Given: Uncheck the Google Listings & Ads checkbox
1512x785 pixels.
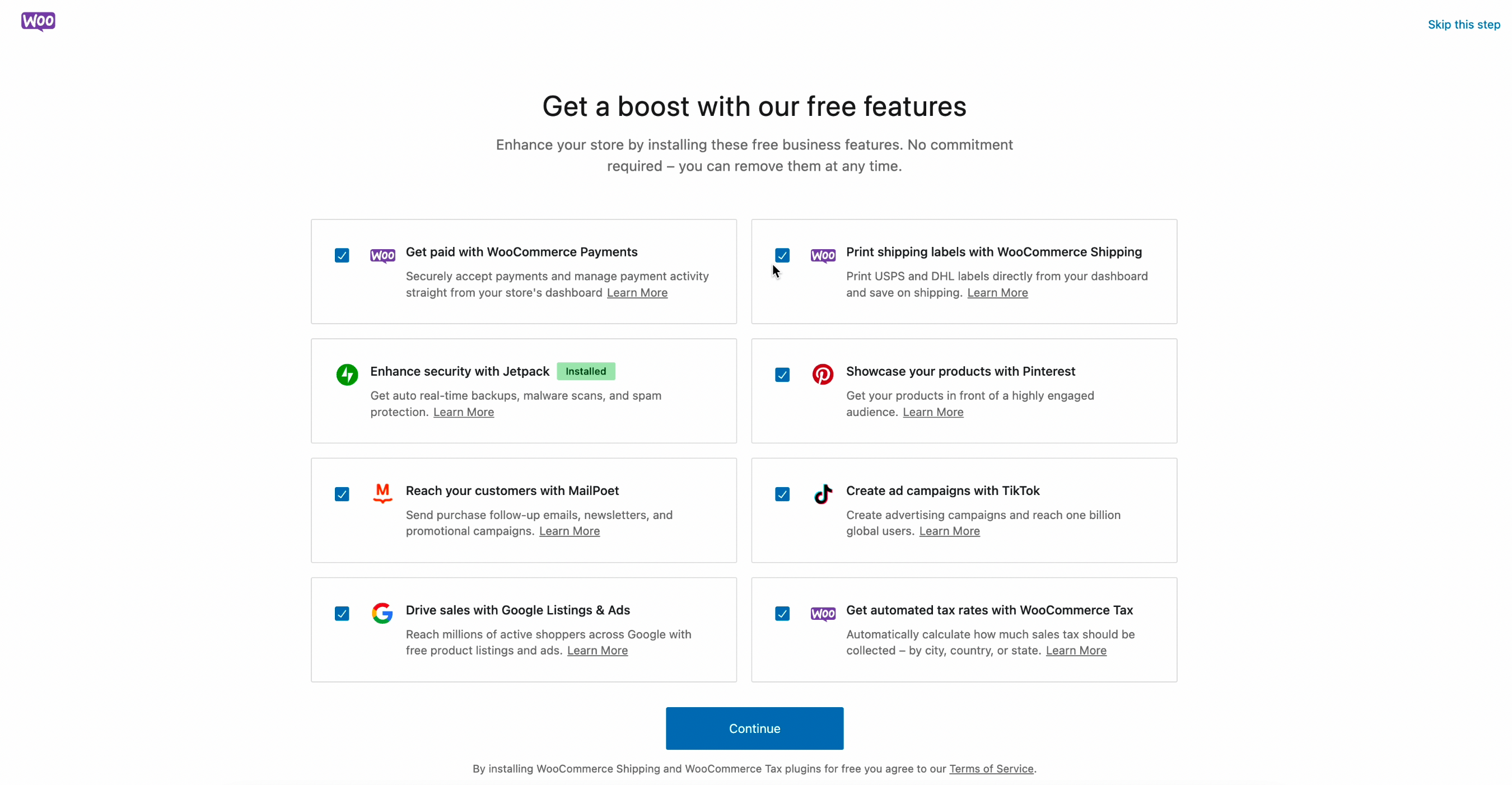Looking at the screenshot, I should coord(342,613).
